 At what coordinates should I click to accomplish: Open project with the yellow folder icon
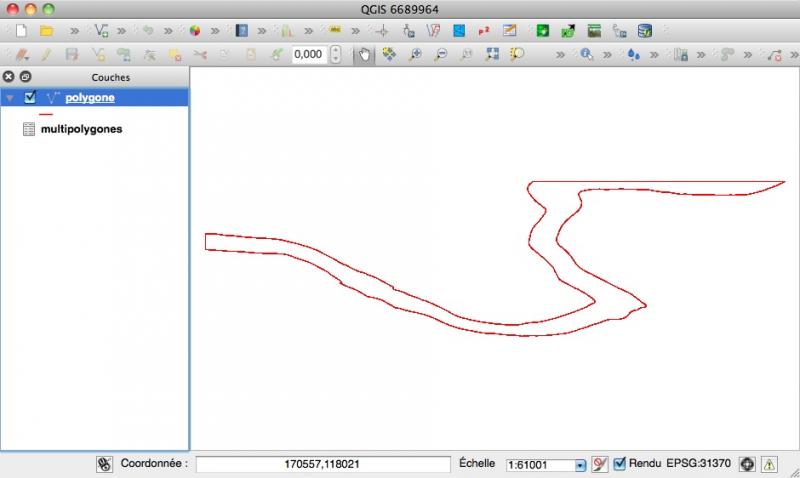[x=45, y=31]
